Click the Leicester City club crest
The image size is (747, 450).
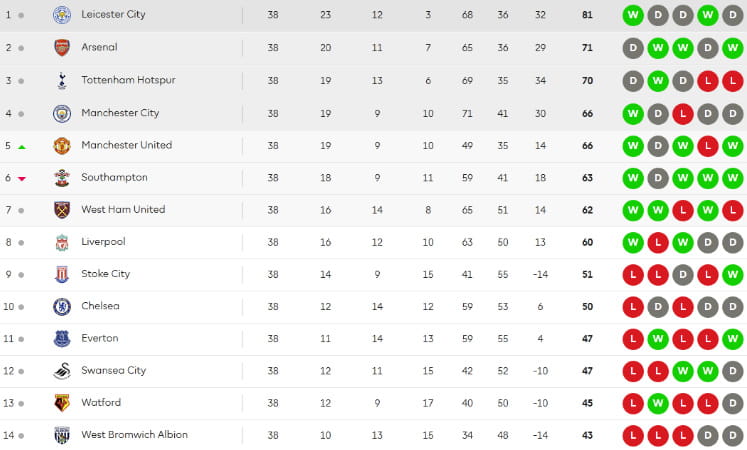pyautogui.click(x=62, y=15)
